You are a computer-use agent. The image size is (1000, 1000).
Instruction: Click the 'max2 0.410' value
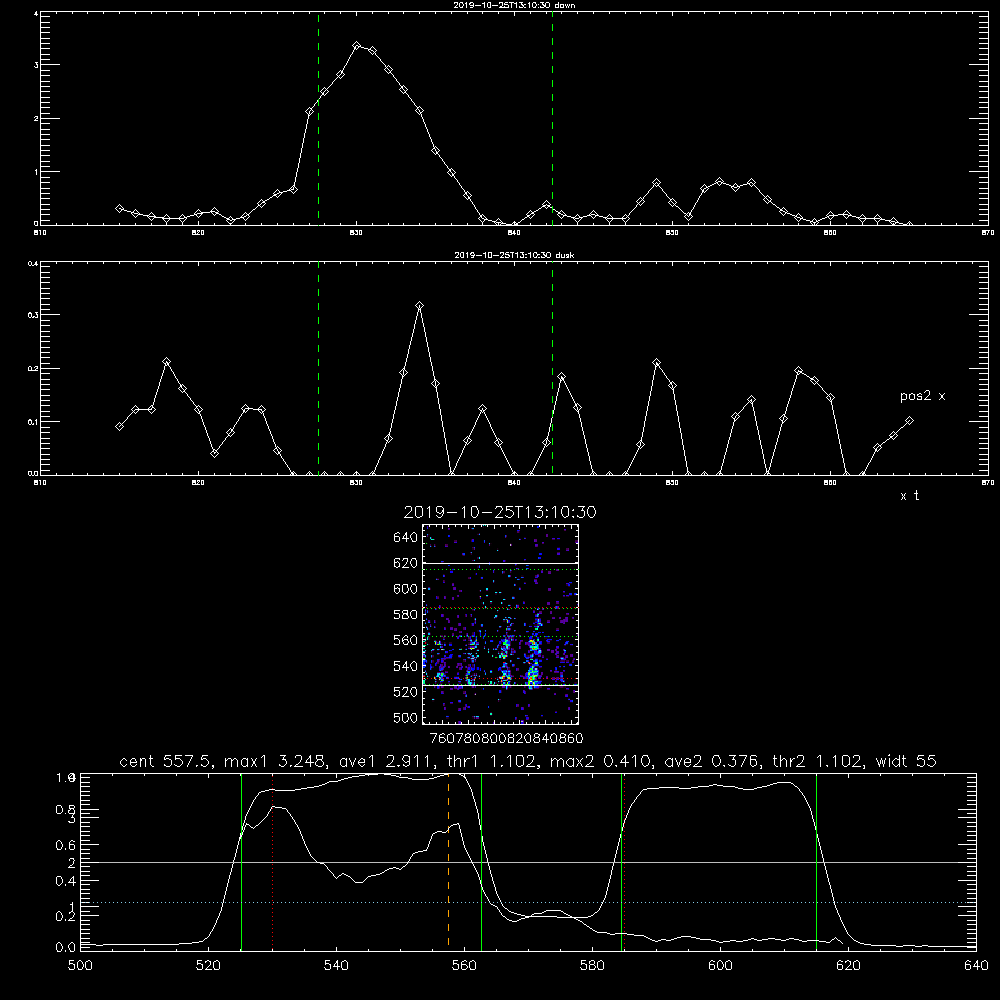(601, 761)
